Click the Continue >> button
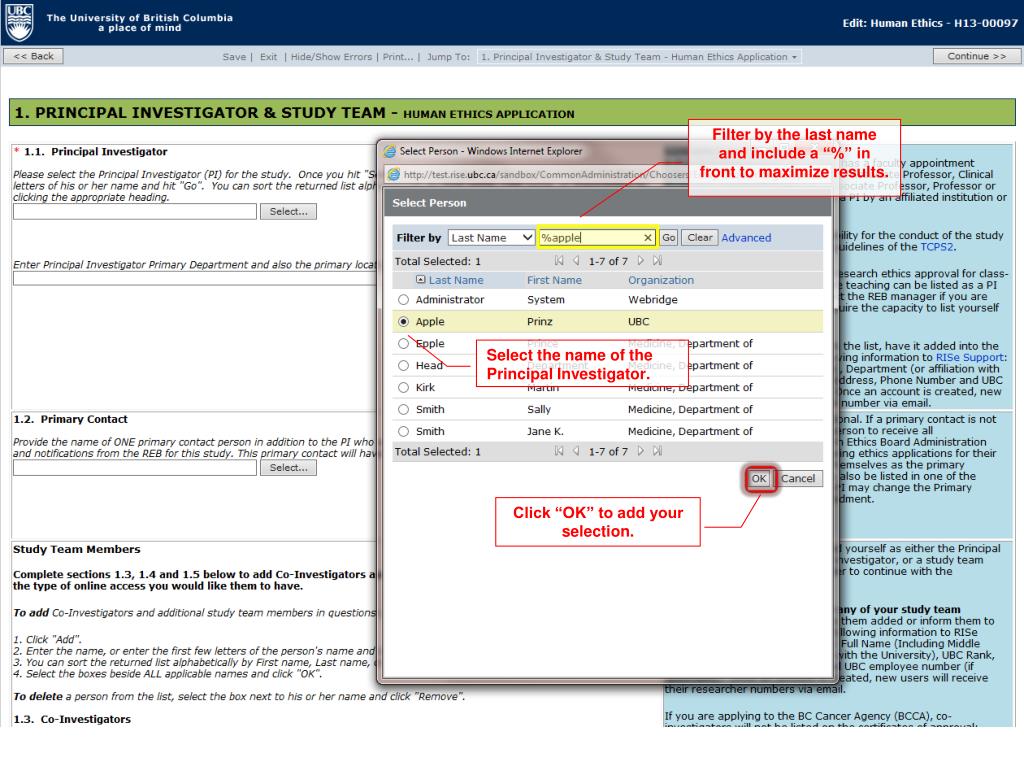 976,56
